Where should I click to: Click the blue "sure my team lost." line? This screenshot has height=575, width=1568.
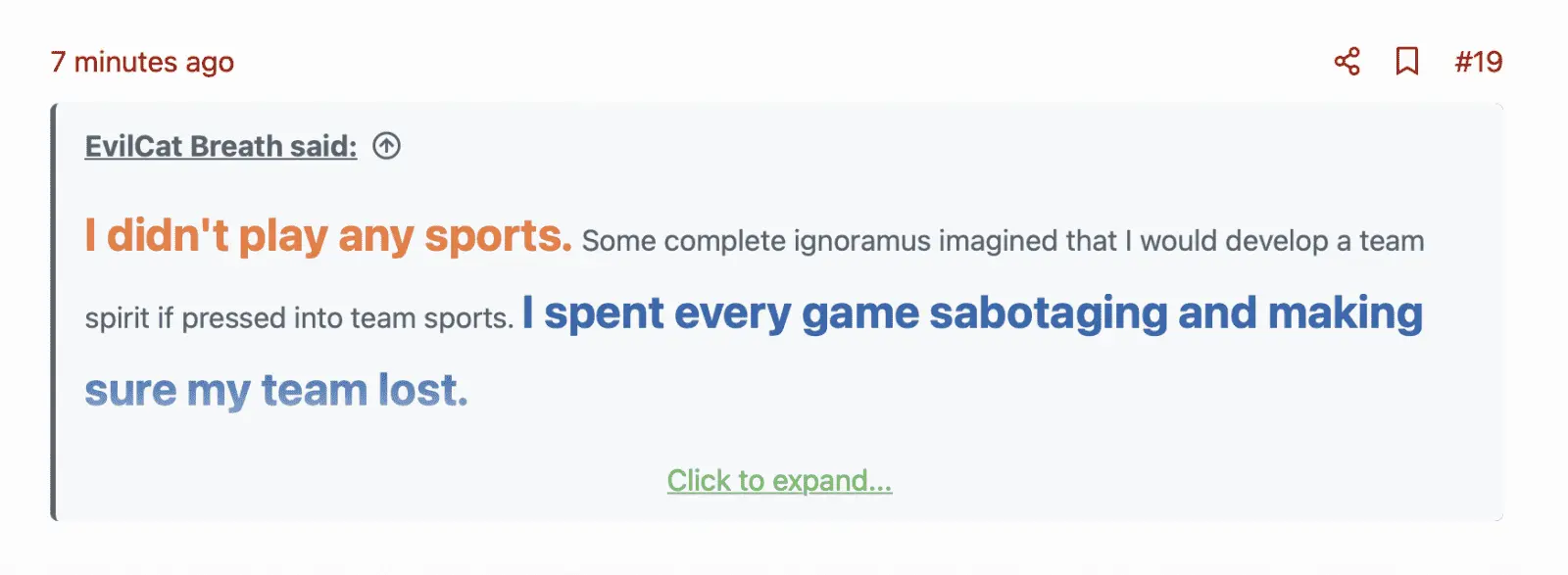(x=276, y=390)
